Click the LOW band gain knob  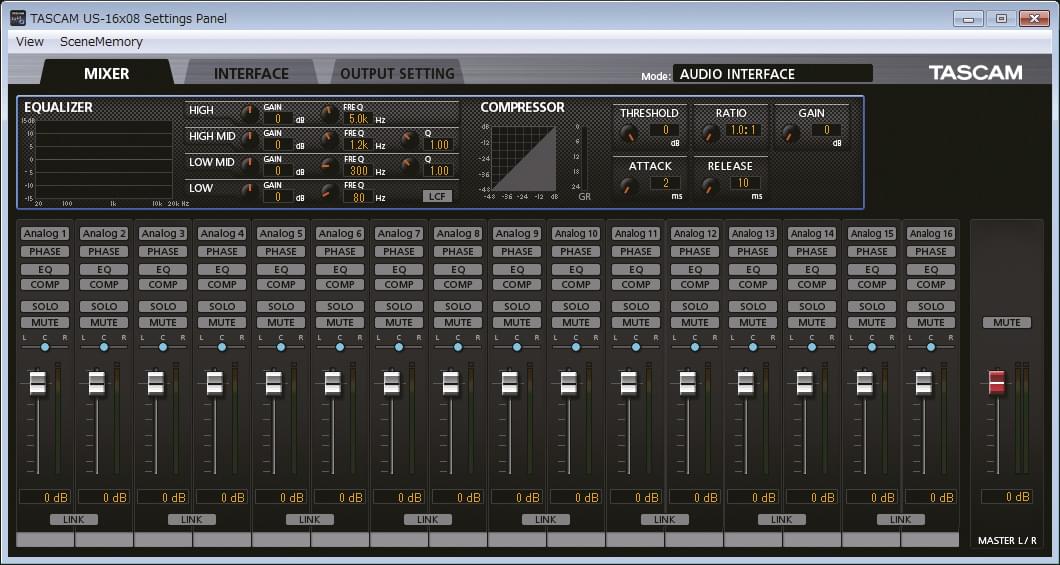click(250, 192)
